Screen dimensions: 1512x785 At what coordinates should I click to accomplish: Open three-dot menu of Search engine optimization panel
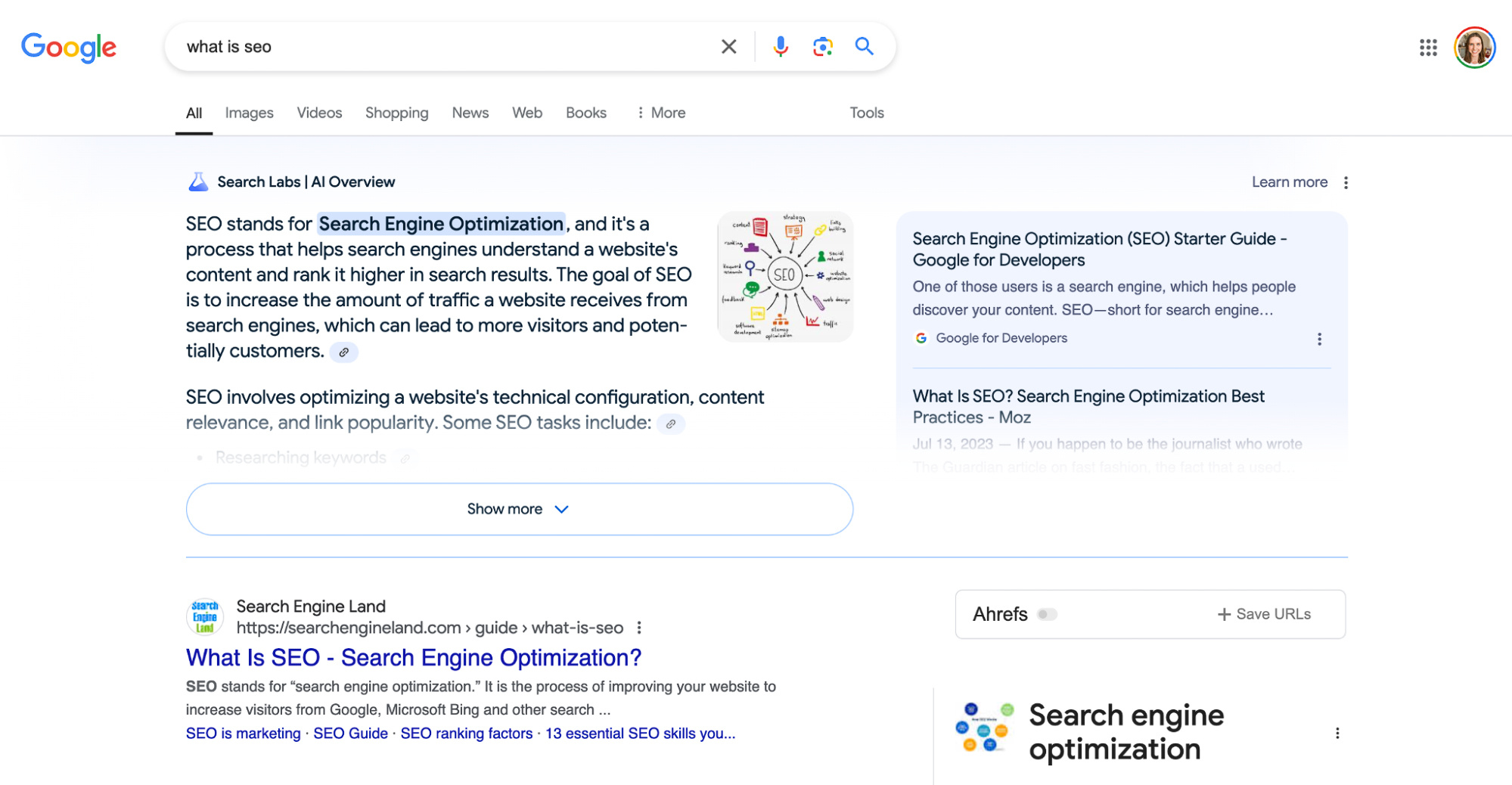point(1337,733)
